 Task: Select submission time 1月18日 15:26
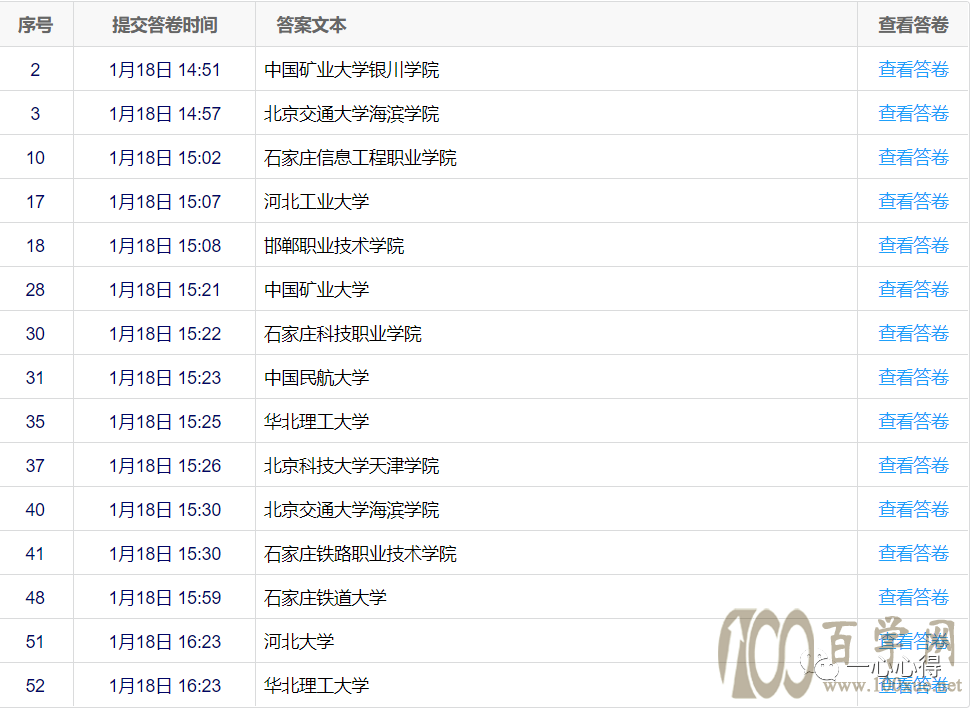[165, 466]
